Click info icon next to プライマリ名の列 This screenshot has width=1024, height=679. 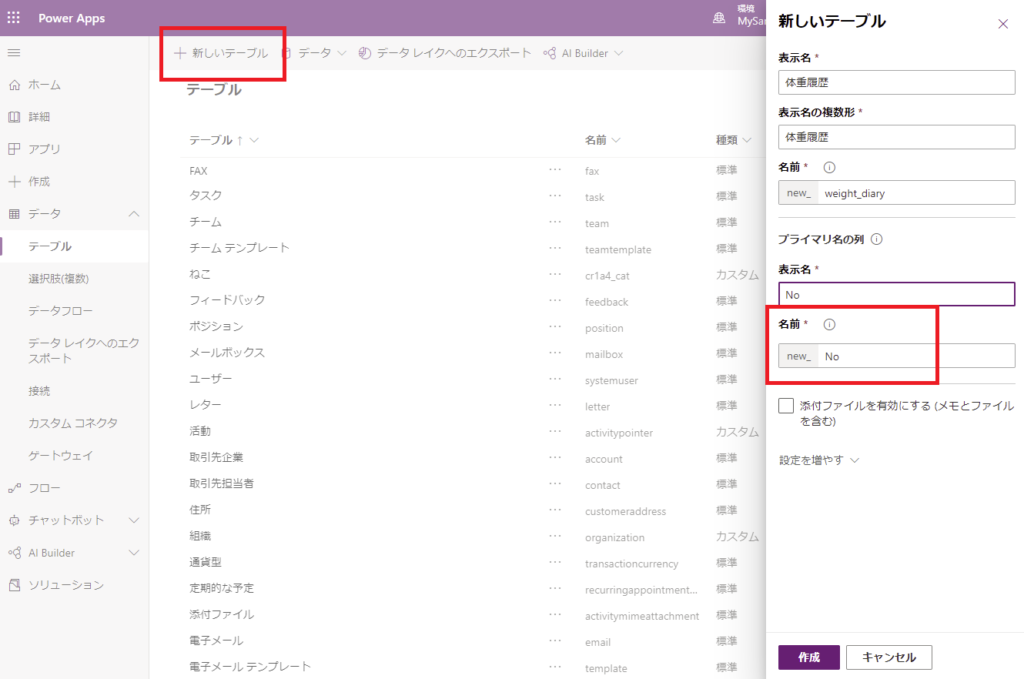pyautogui.click(x=876, y=239)
